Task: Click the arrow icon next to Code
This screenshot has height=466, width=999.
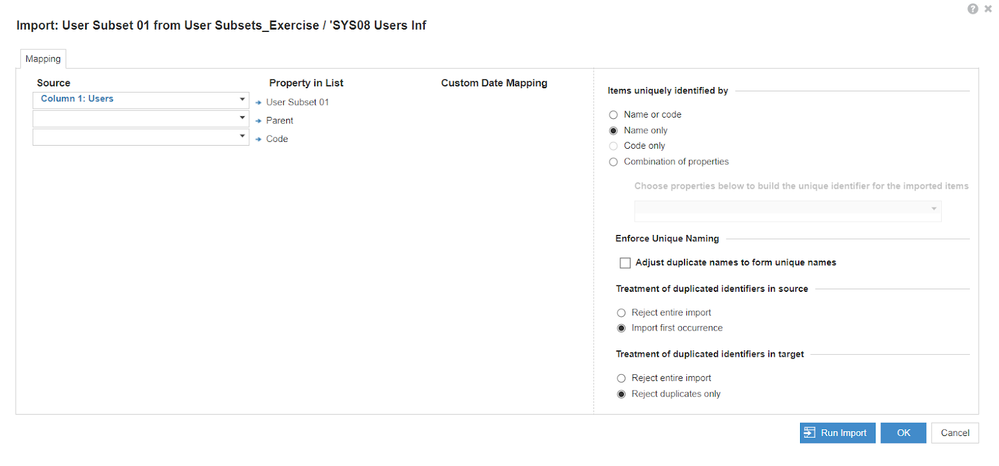Action: [x=259, y=139]
